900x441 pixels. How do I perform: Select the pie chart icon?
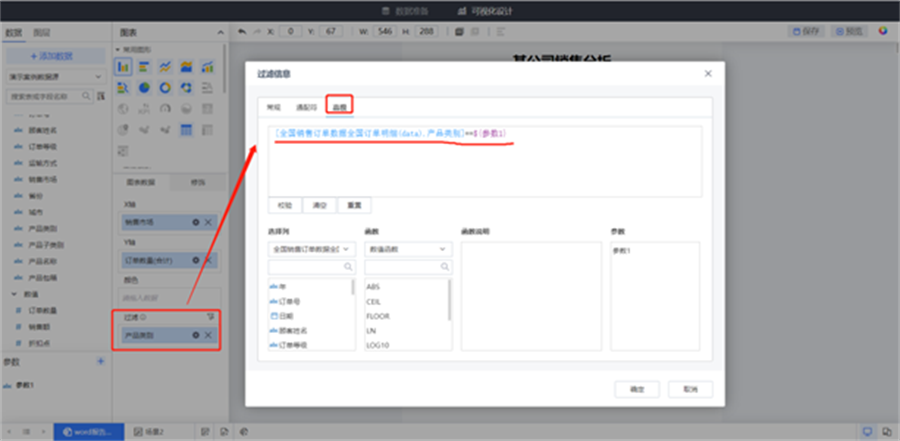pos(144,87)
